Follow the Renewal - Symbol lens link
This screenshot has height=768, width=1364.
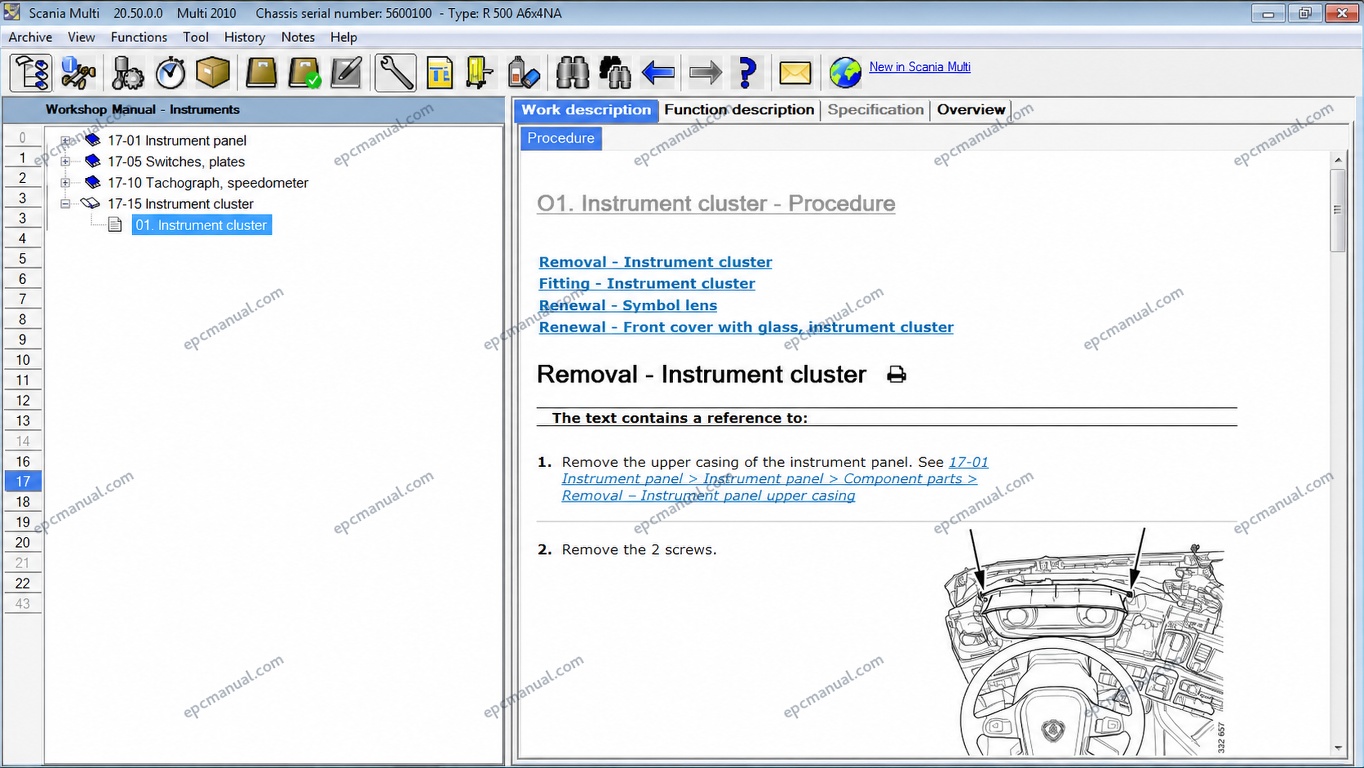coord(628,306)
